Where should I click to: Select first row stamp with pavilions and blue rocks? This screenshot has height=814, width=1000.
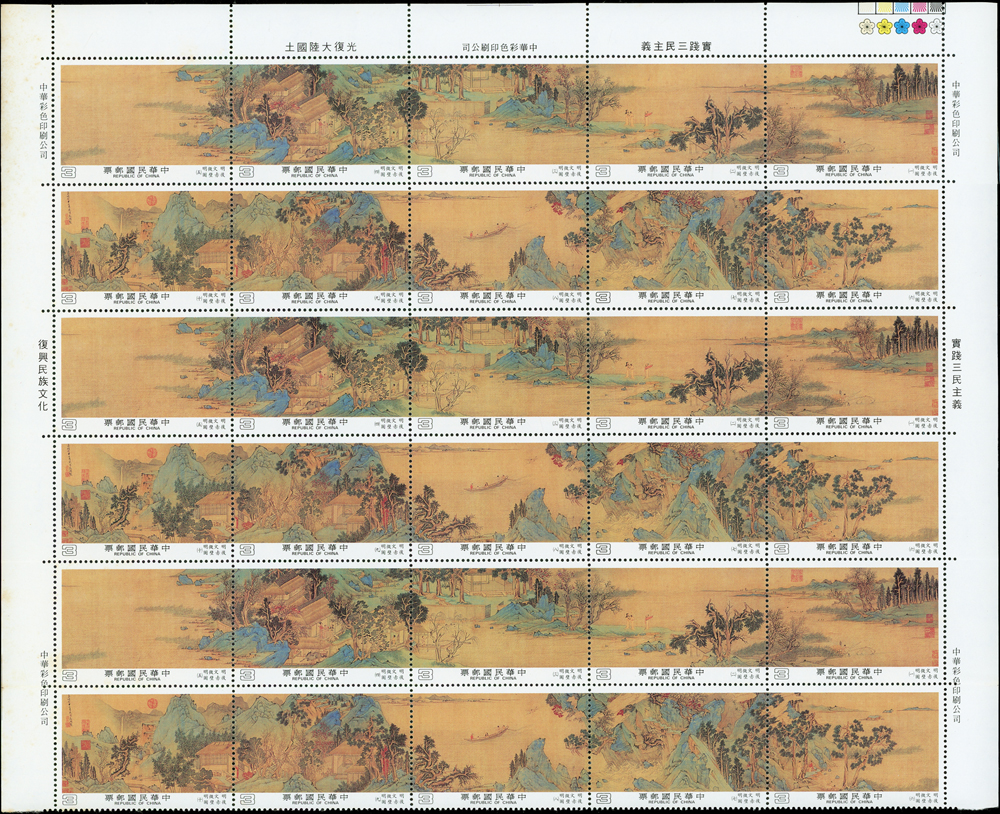point(321,120)
